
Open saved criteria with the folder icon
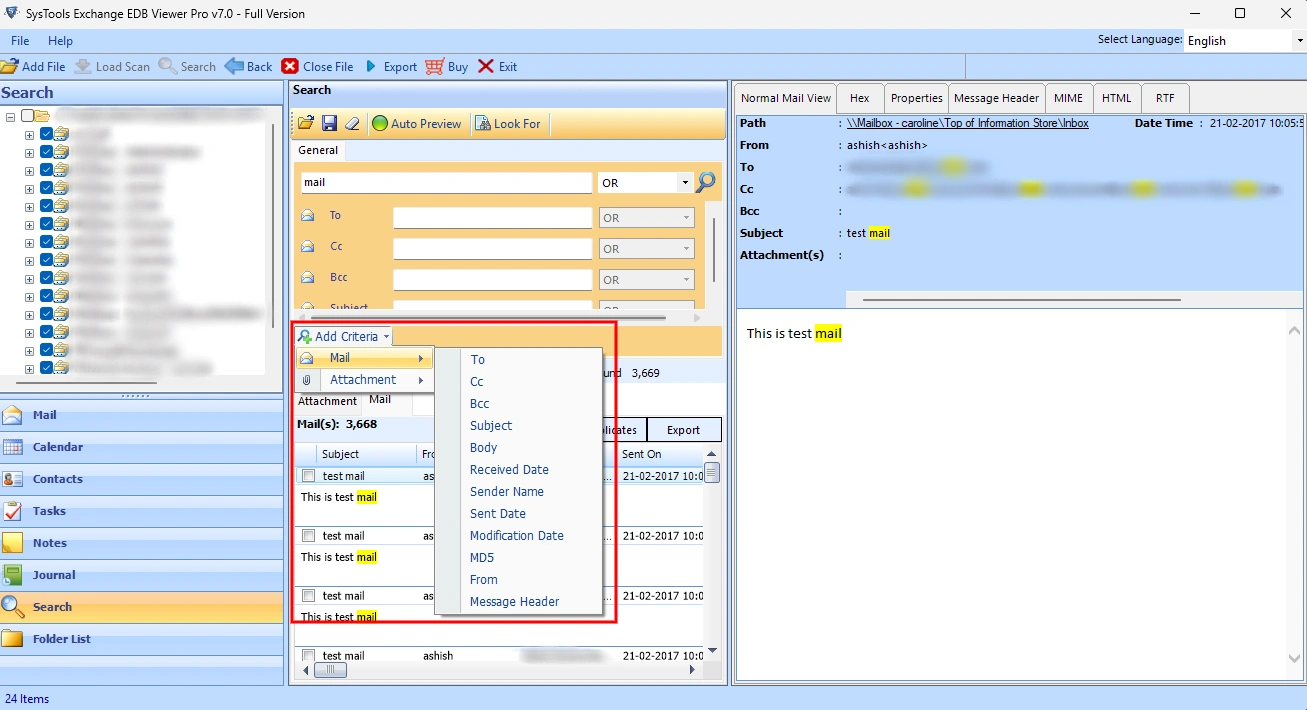tap(306, 124)
